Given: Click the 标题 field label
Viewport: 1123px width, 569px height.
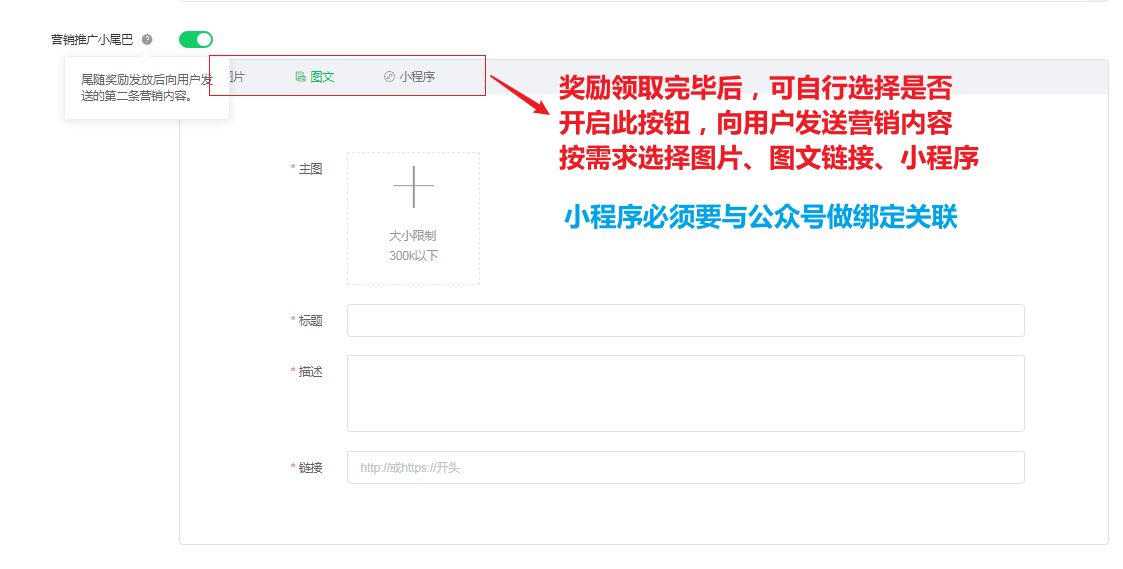Looking at the screenshot, I should tap(310, 321).
